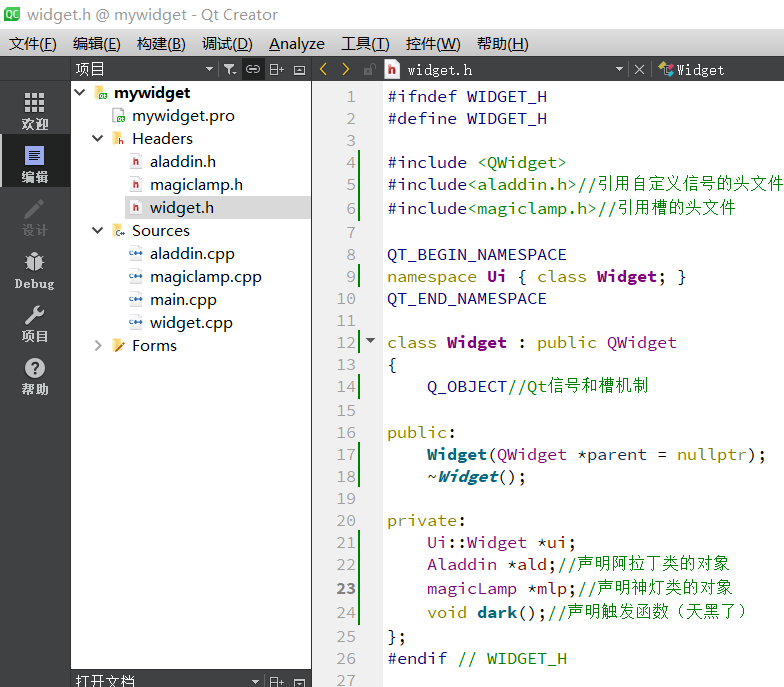Viewport: 784px width, 687px height.
Task: Select widget.h in project tree
Action: [x=182, y=208]
